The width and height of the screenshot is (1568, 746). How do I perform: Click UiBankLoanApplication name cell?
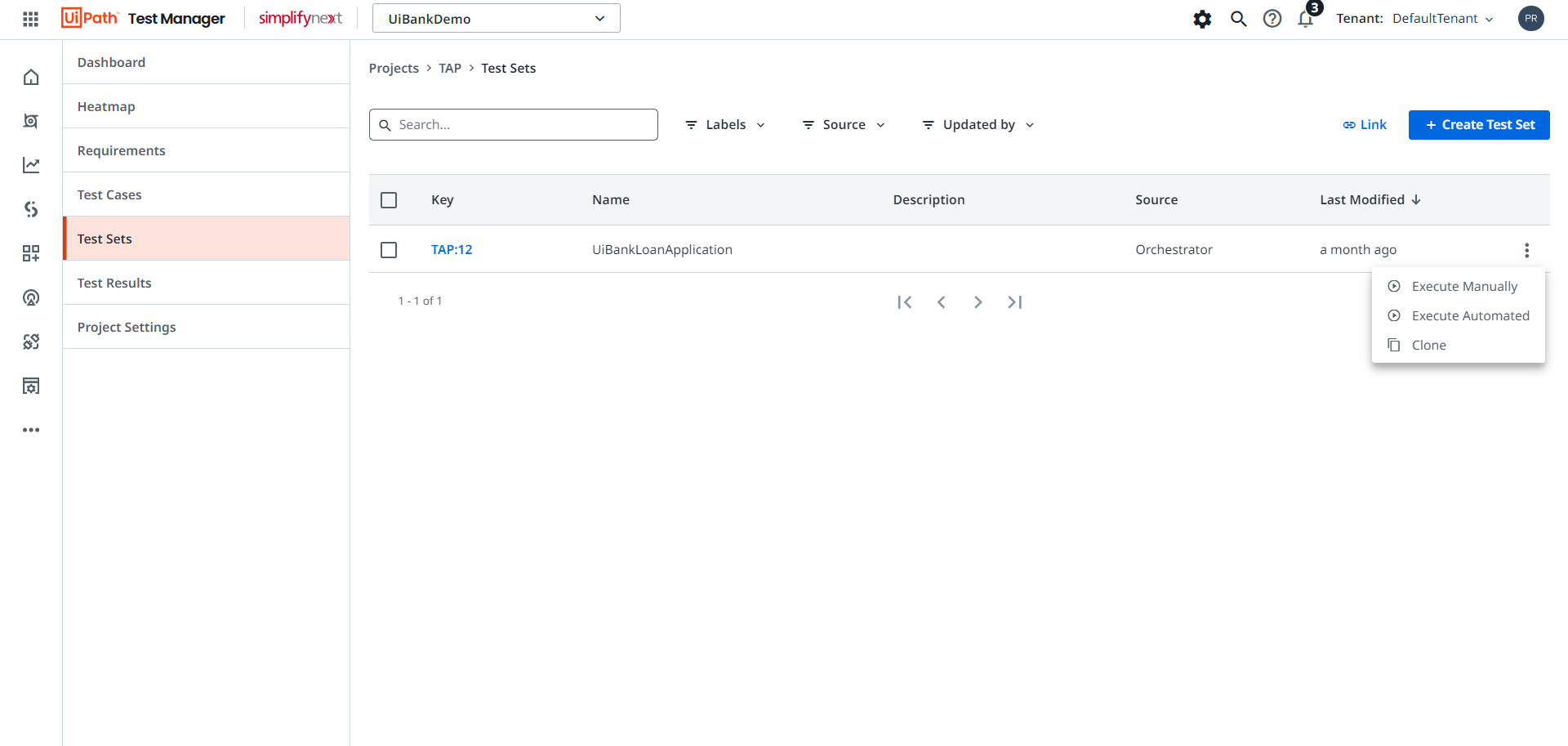point(662,250)
